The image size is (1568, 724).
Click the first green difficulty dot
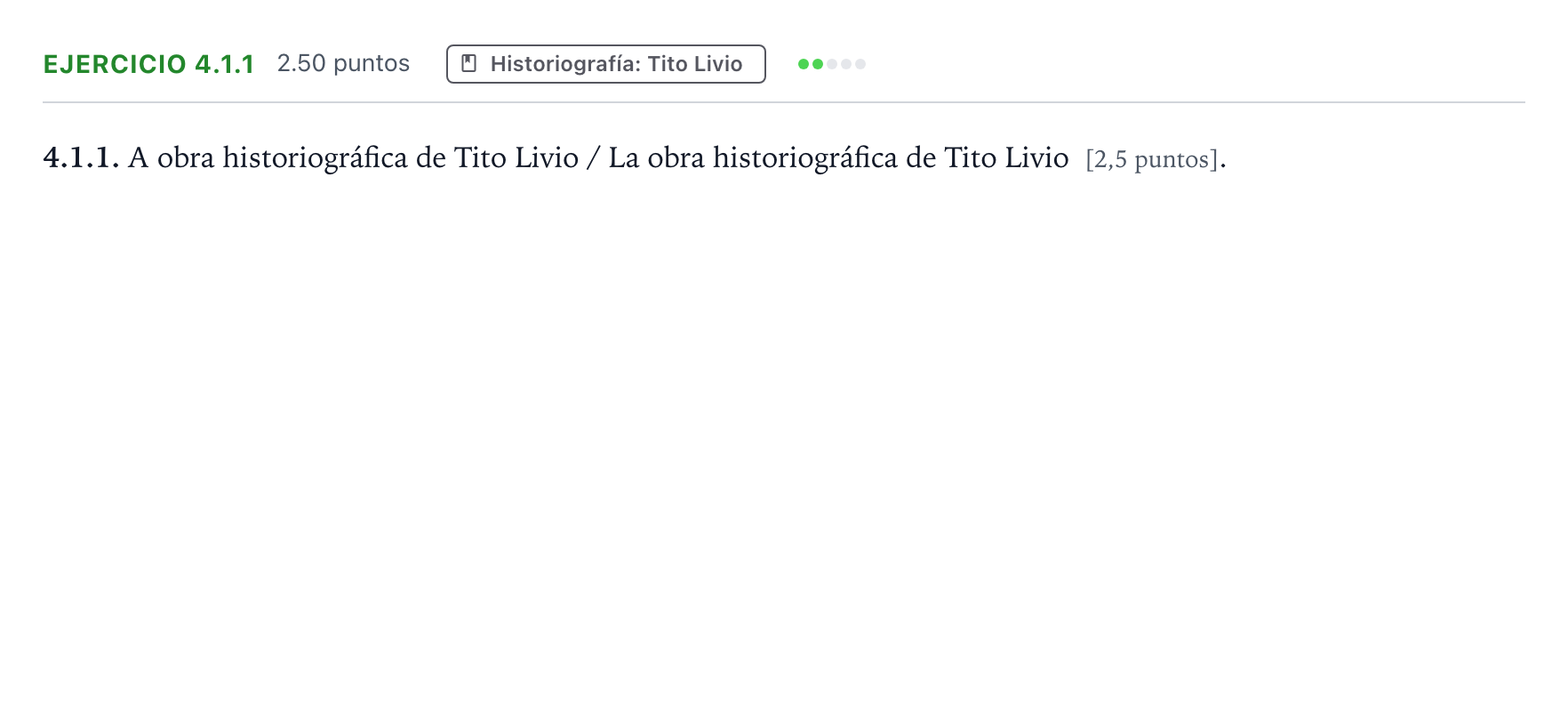(x=804, y=64)
